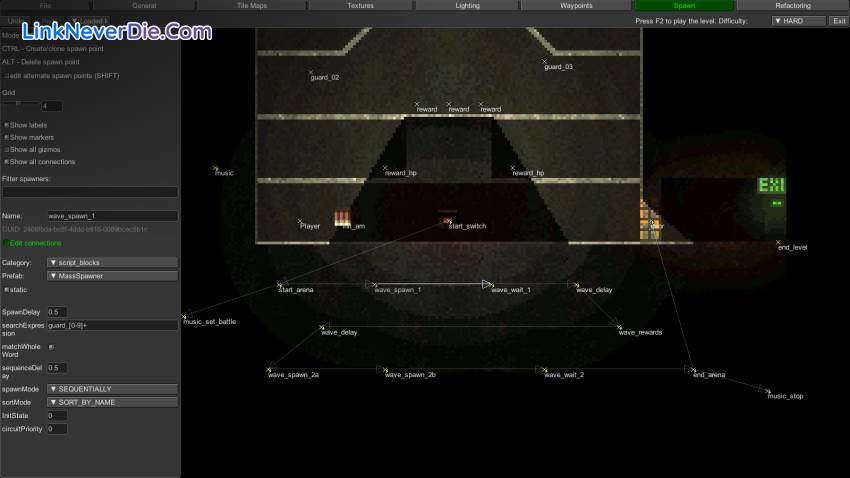Click the InitState value field

[x=57, y=416]
